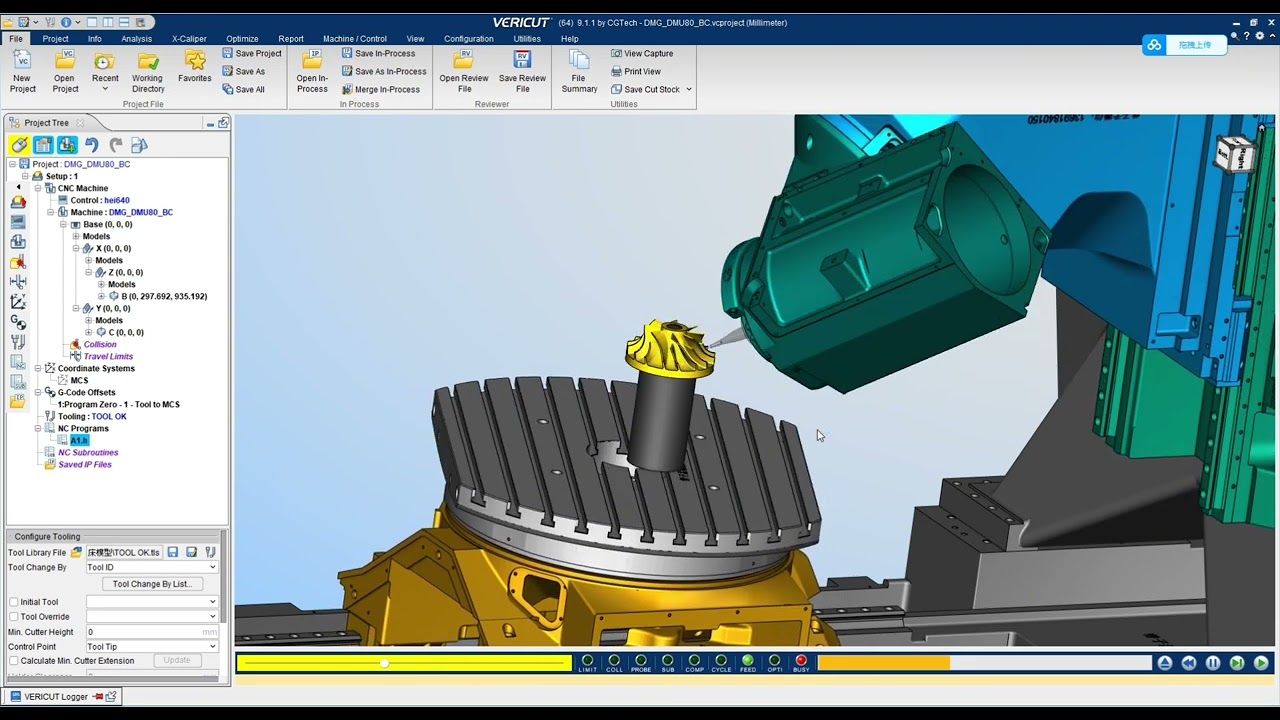Open the Control Point dropdown
This screenshot has height=720, width=1280.
[x=151, y=647]
